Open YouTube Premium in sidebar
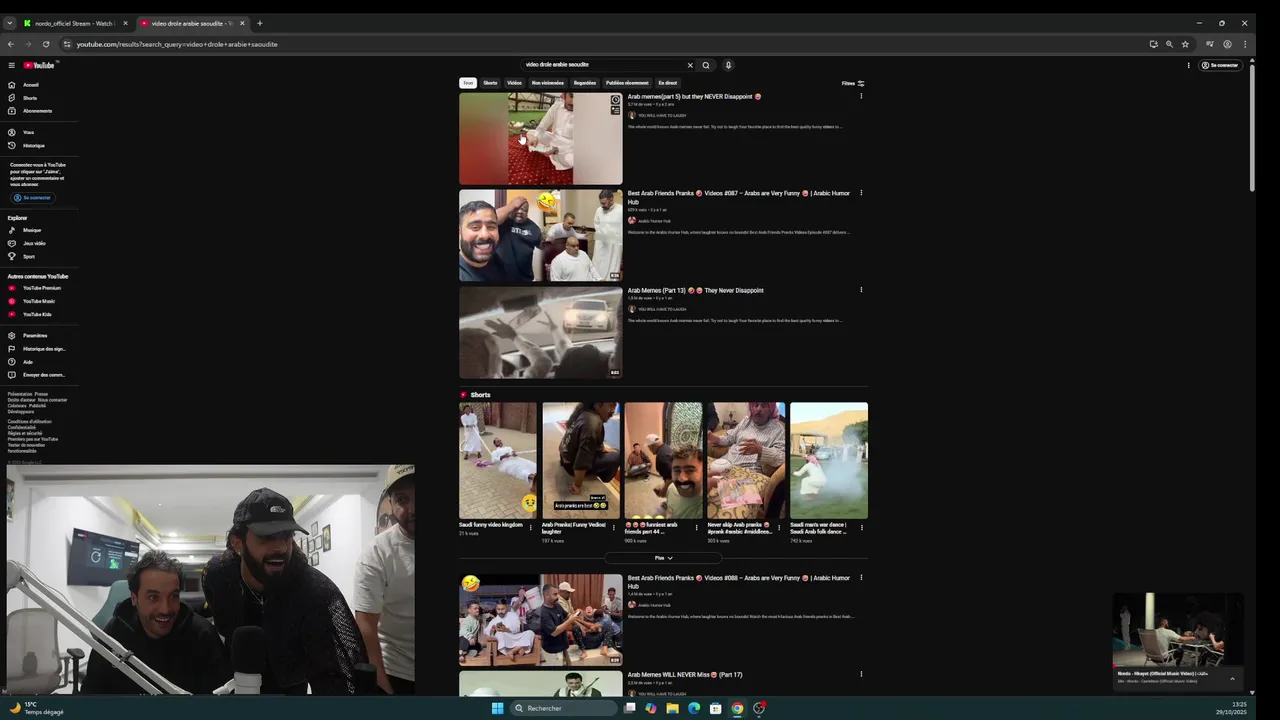Viewport: 1280px width, 720px height. 42,288
